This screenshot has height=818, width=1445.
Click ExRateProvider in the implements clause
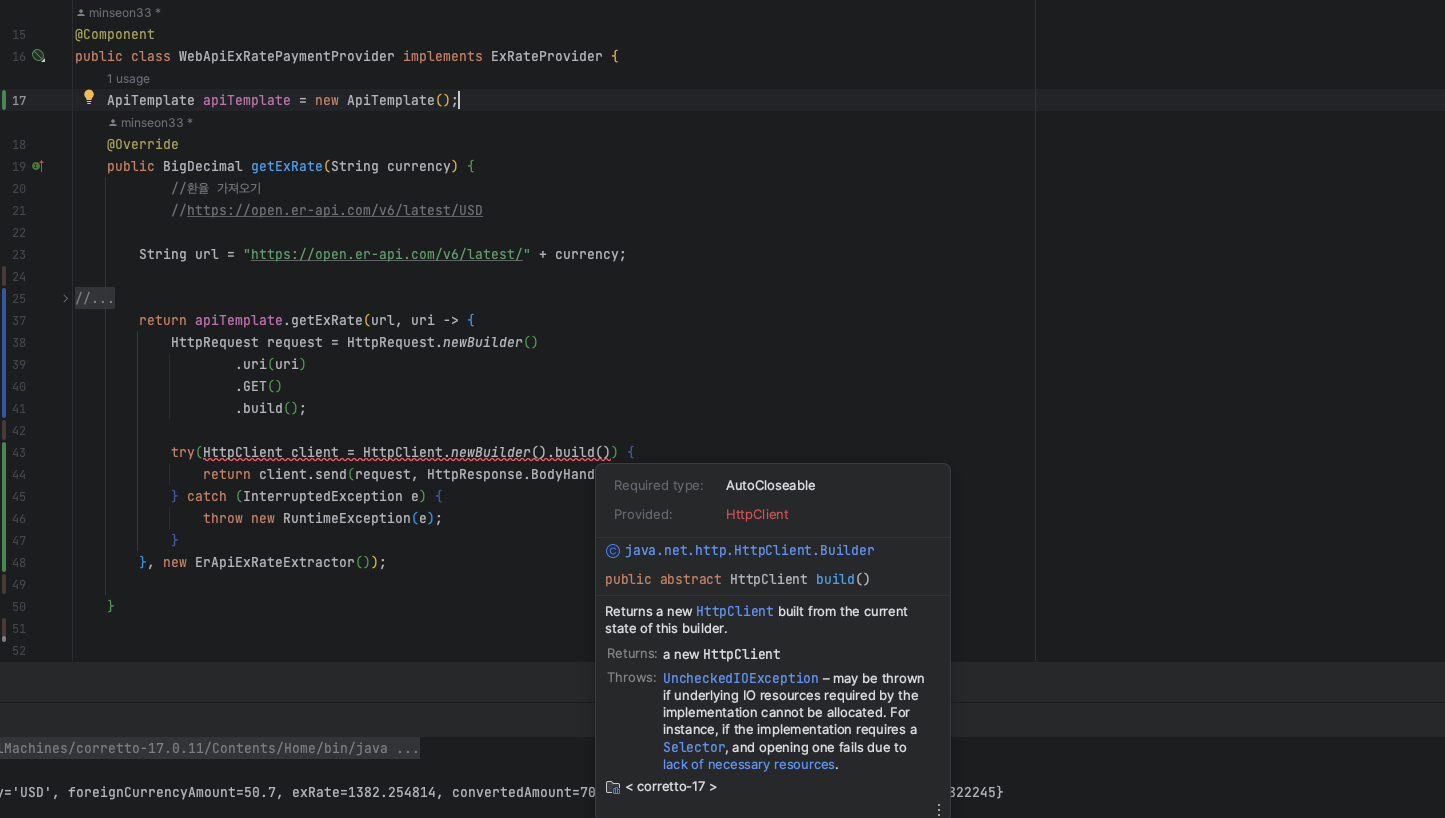(547, 57)
